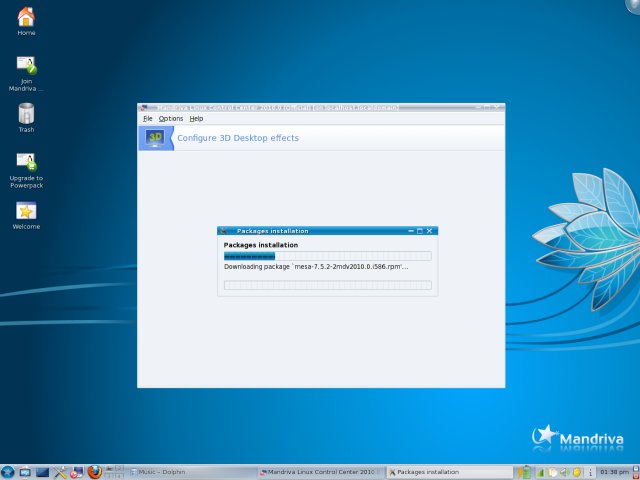640x480 pixels.
Task: Click the 3D Desktop effects icon
Action: tap(155, 138)
